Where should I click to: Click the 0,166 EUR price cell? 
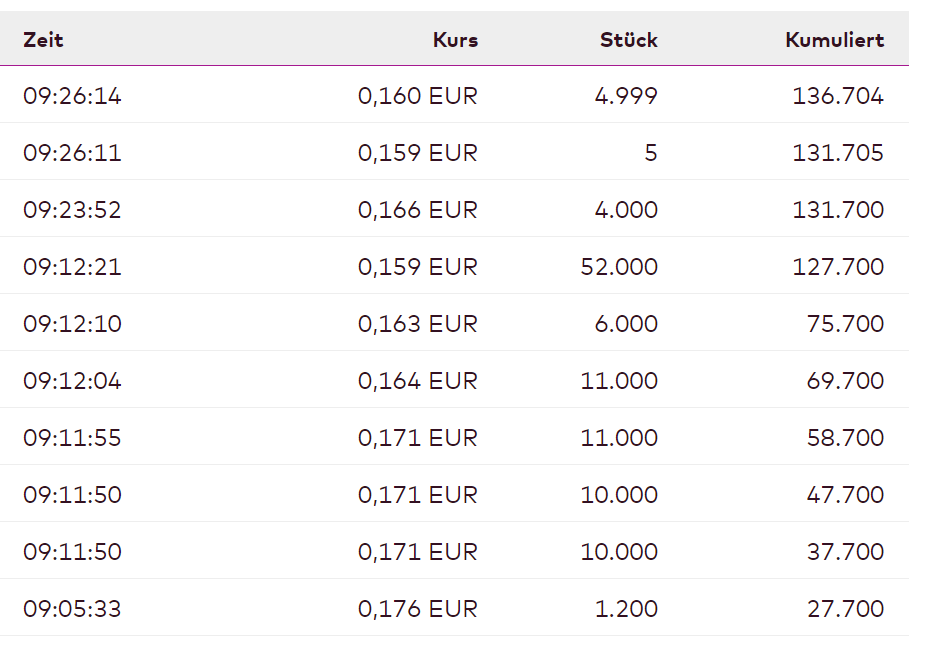coord(418,210)
